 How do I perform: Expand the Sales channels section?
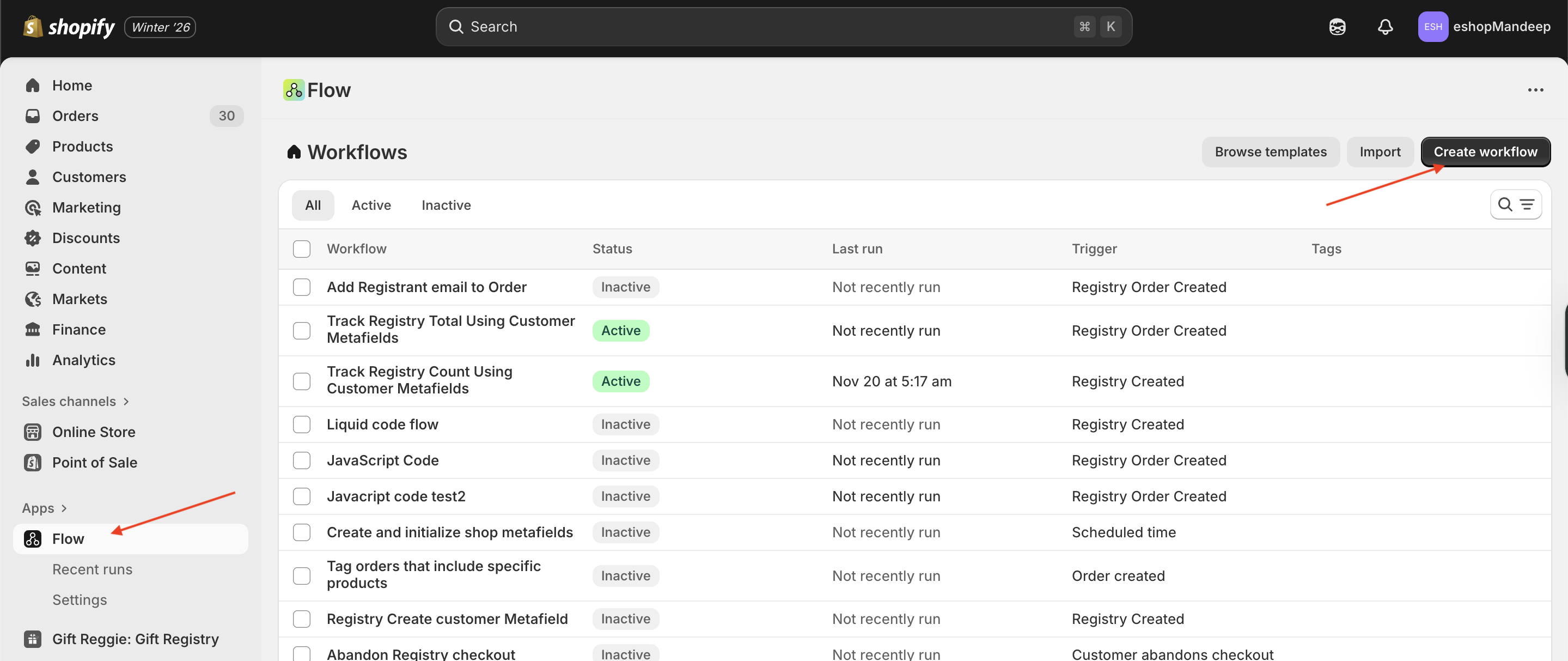click(76, 401)
